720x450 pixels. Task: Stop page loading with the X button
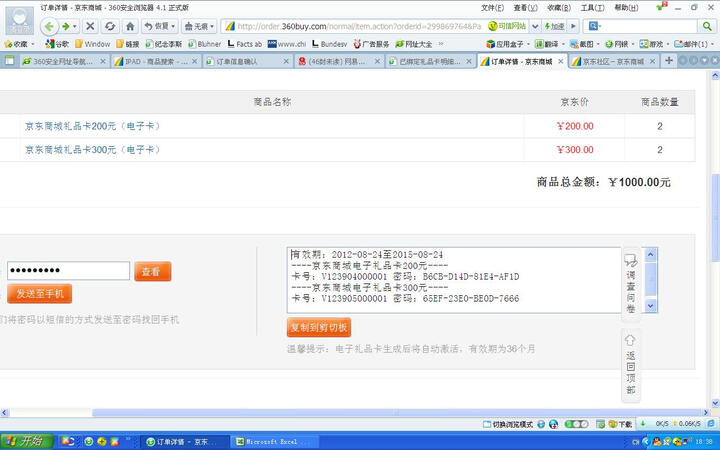(90, 26)
